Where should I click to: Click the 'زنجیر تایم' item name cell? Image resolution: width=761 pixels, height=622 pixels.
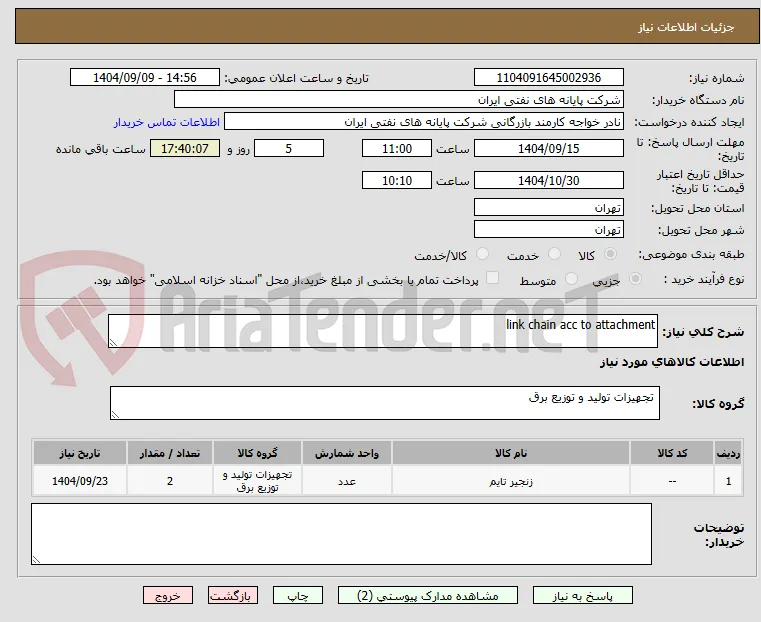coord(511,481)
